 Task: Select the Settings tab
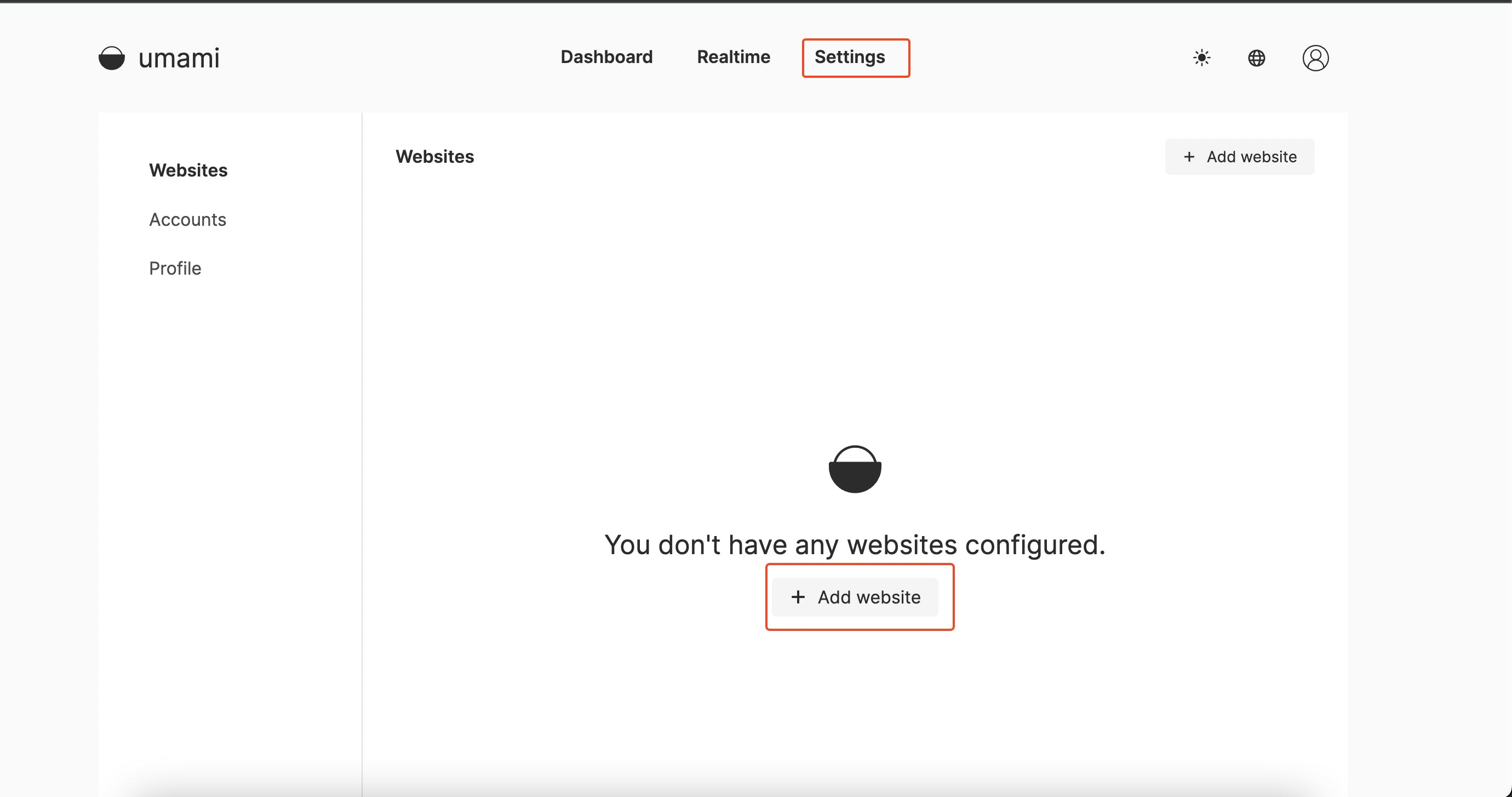pyautogui.click(x=849, y=57)
